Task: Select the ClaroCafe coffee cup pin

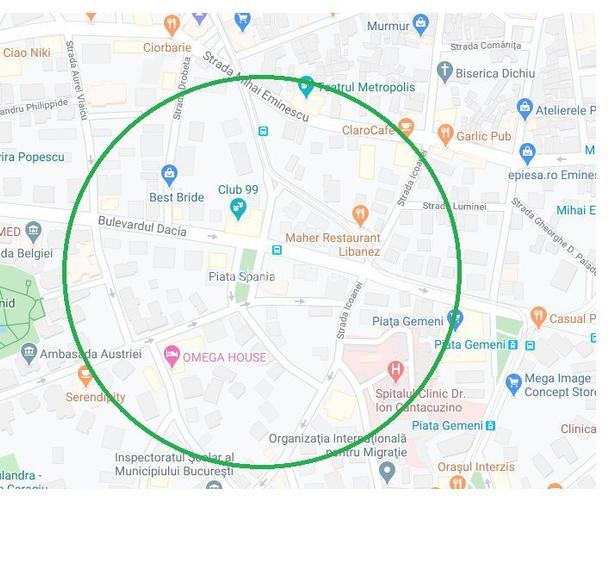Action: [x=406, y=127]
